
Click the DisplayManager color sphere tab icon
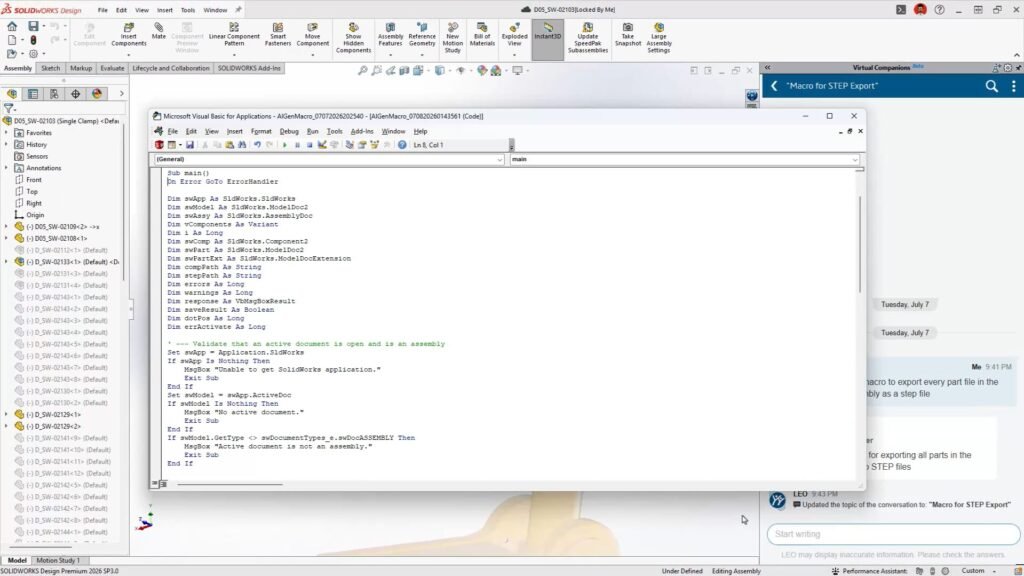97,94
